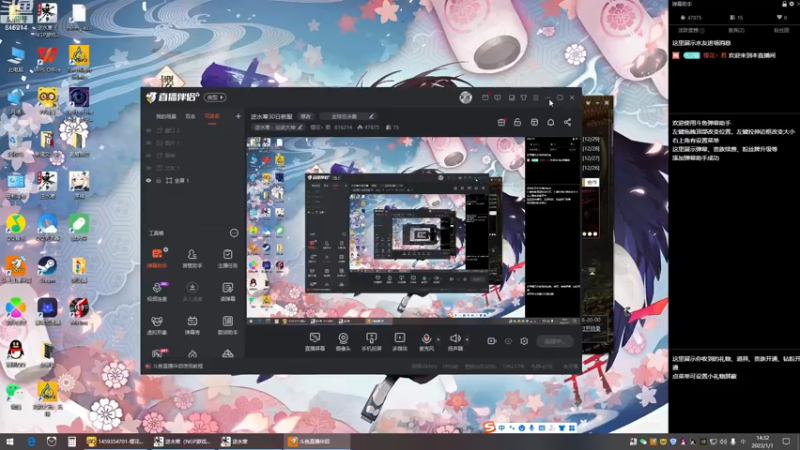Click the red-dotted icon above the preview
Image resolution: width=800 pixels, height=450 pixels.
click(x=502, y=122)
